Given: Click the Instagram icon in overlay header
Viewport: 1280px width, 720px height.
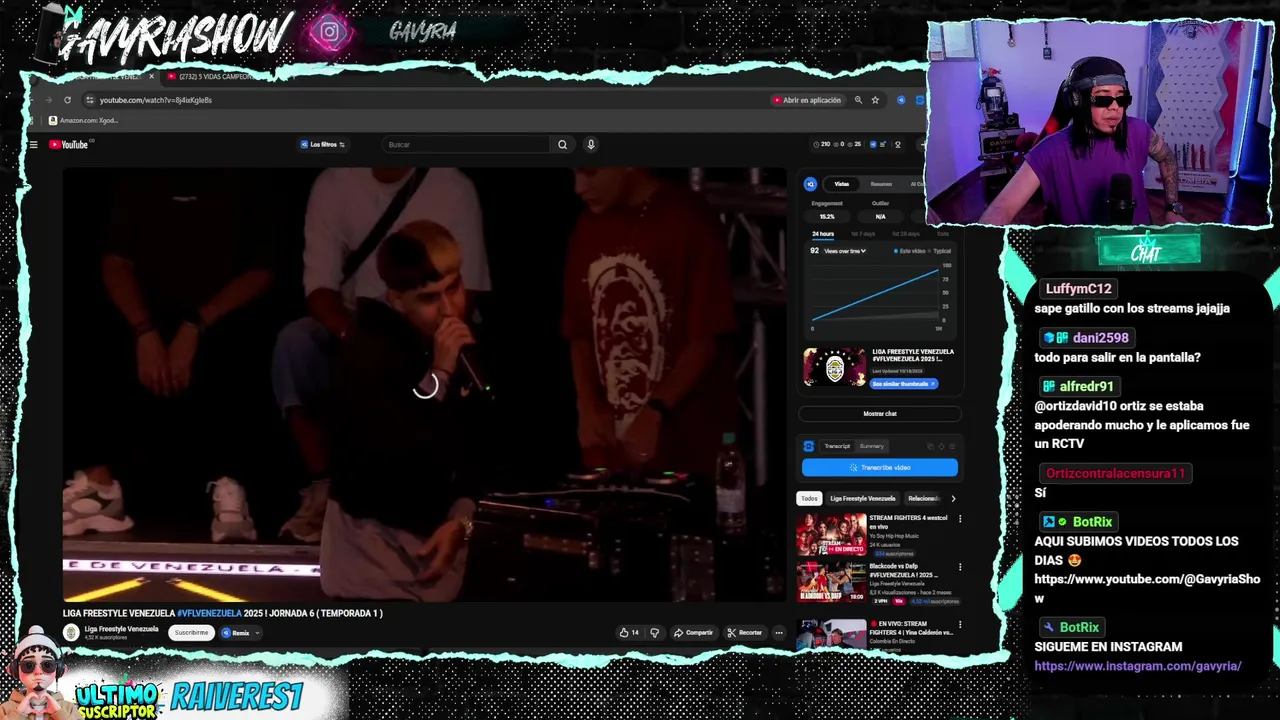Looking at the screenshot, I should pos(329,32).
